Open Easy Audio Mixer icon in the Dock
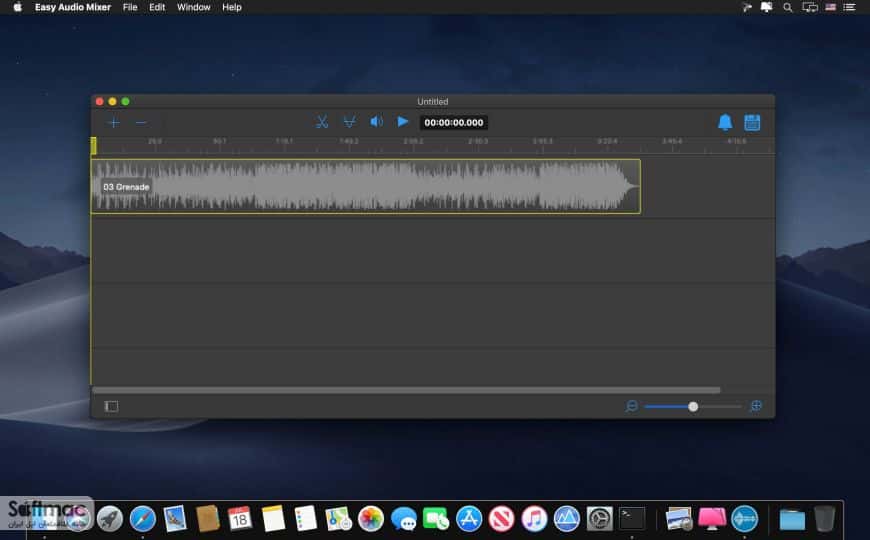This screenshot has width=870, height=540. [x=744, y=519]
